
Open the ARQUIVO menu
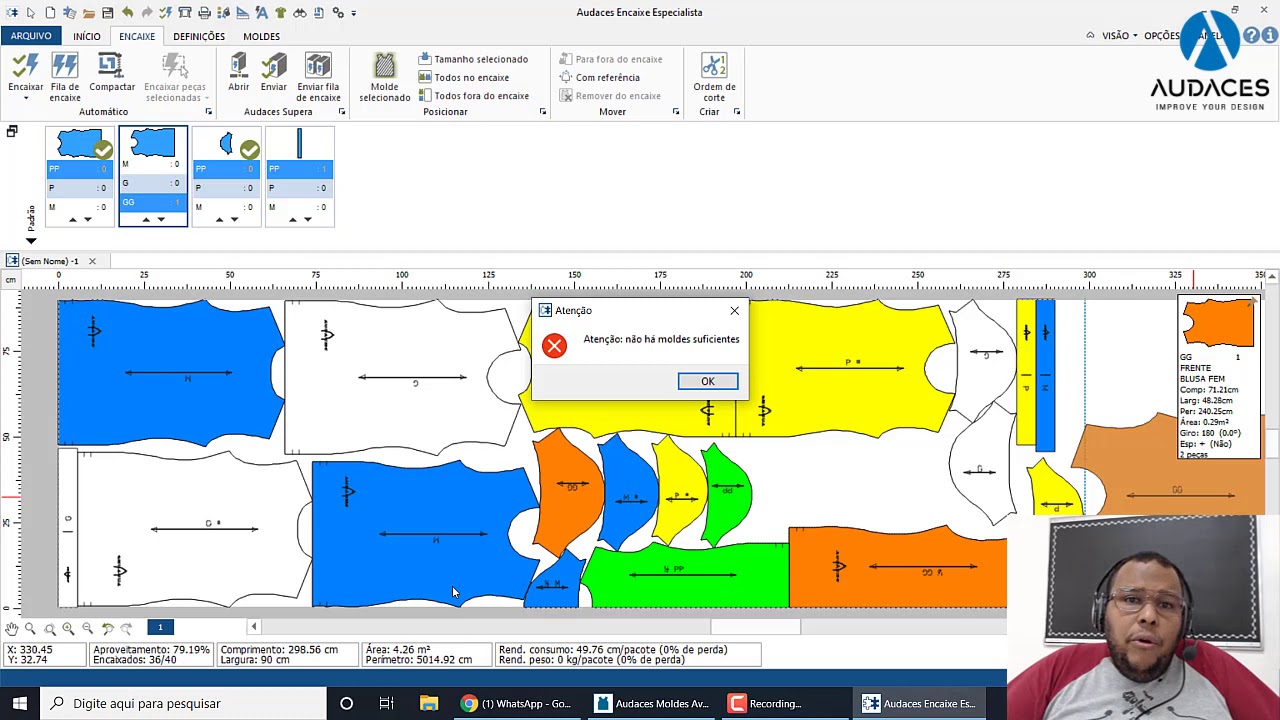(31, 36)
